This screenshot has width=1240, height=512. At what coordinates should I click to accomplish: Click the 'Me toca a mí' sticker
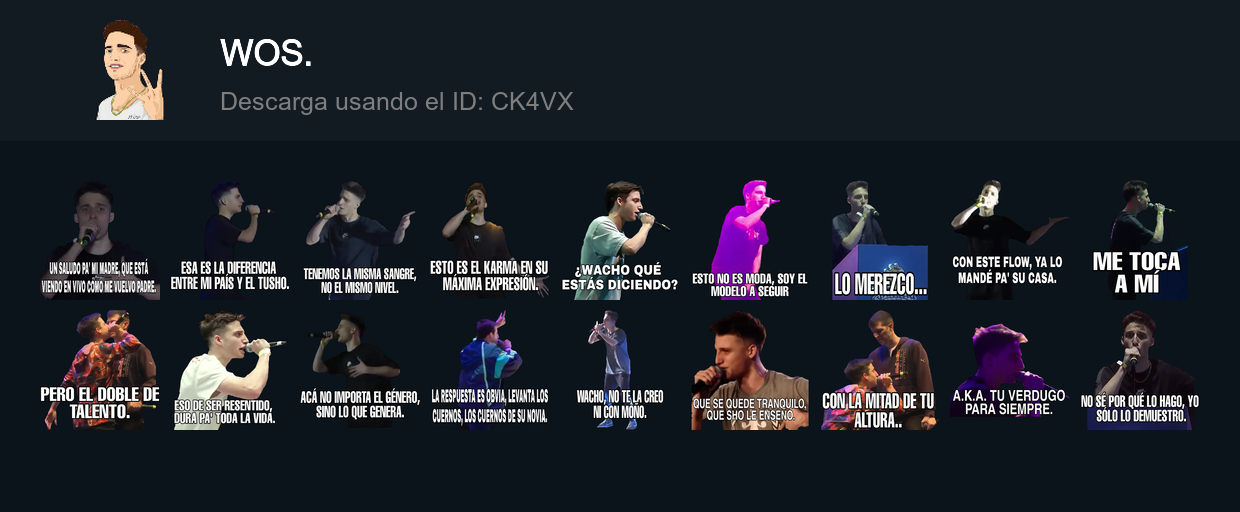pyautogui.click(x=1139, y=240)
